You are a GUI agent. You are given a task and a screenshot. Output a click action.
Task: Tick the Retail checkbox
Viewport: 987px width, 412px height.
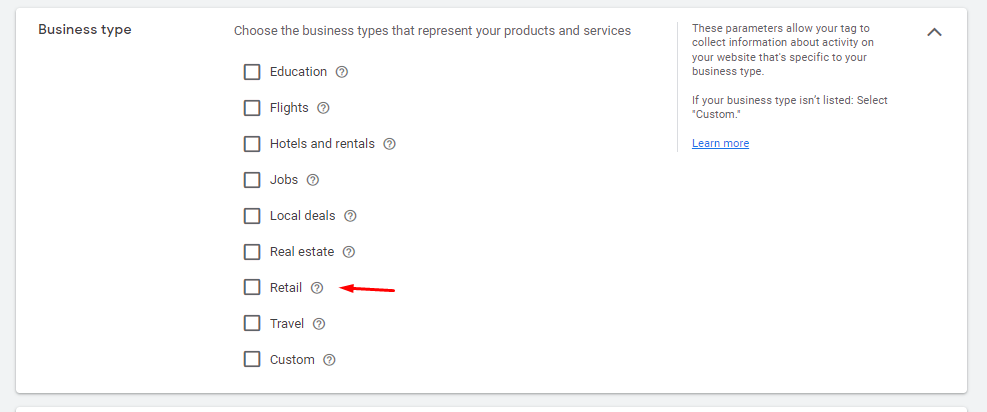252,287
